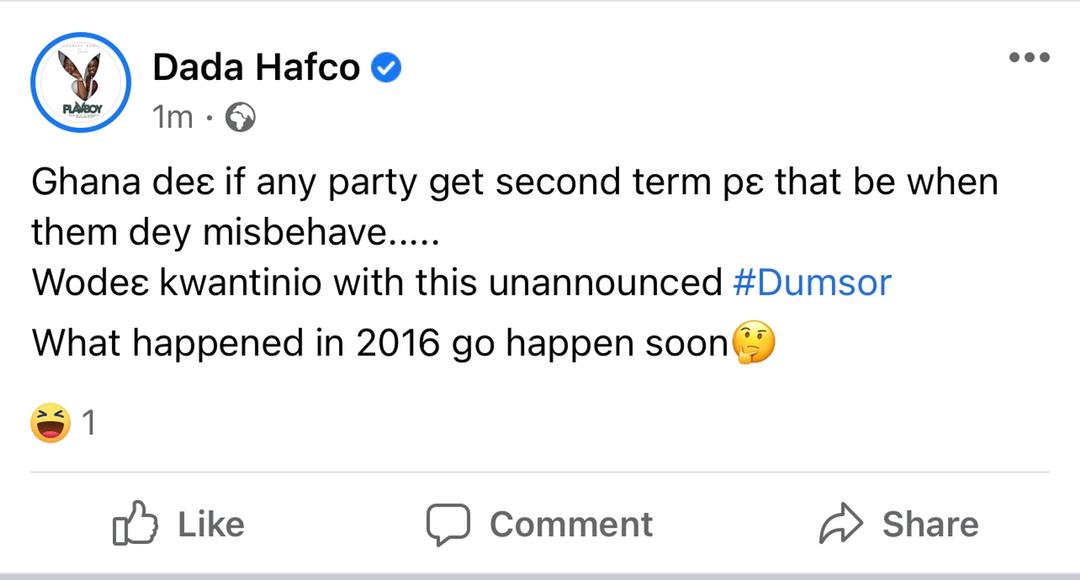
Task: Click the post text starting with Ghana
Action: (515, 183)
